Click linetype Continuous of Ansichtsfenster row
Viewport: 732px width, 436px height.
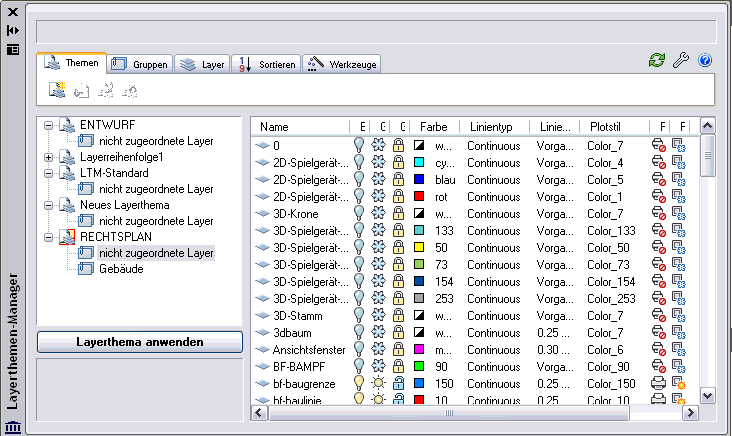point(493,350)
